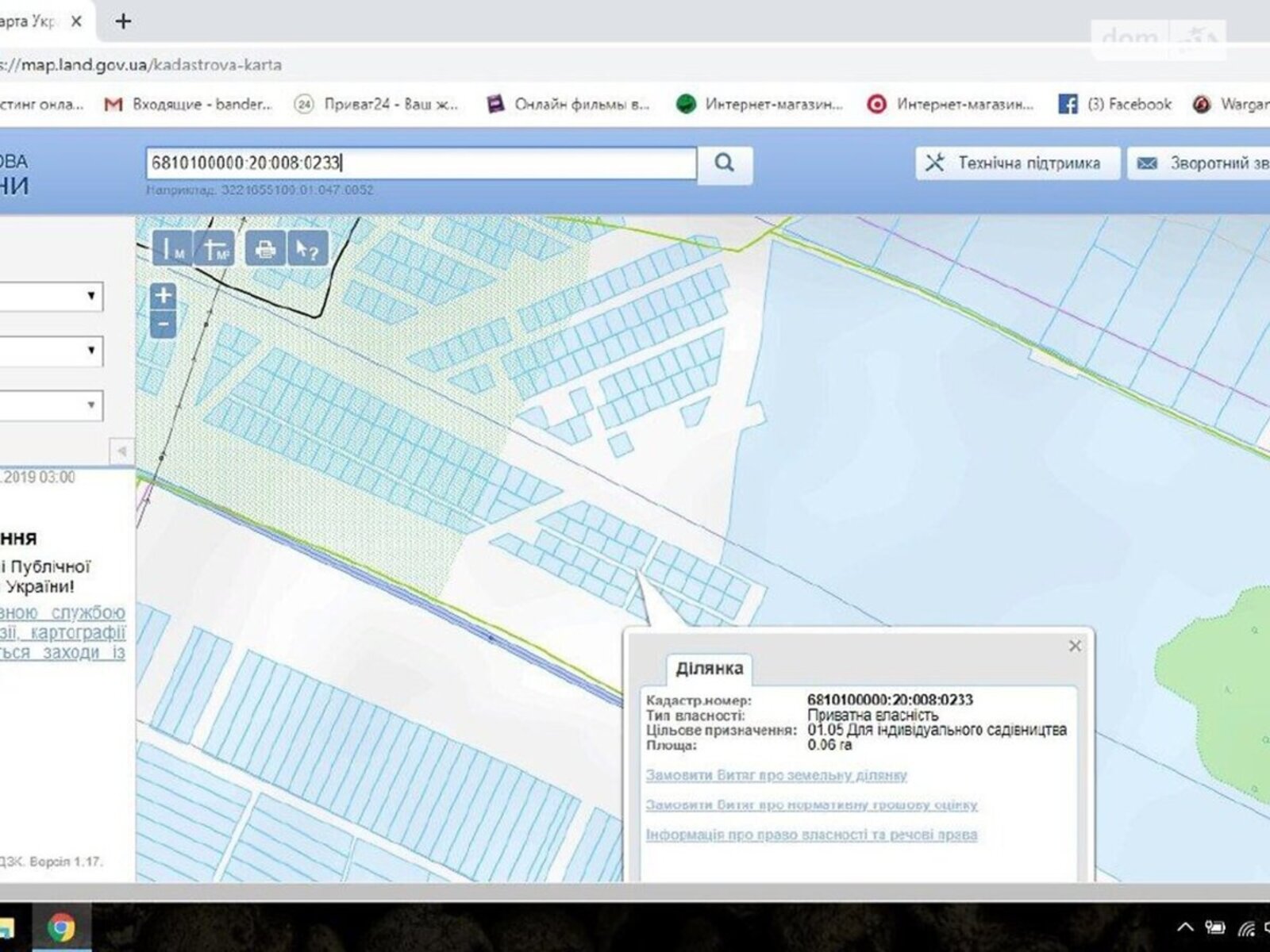Screen dimensions: 1270x952
Task: Zoom in the map with plus button
Action: point(164,296)
